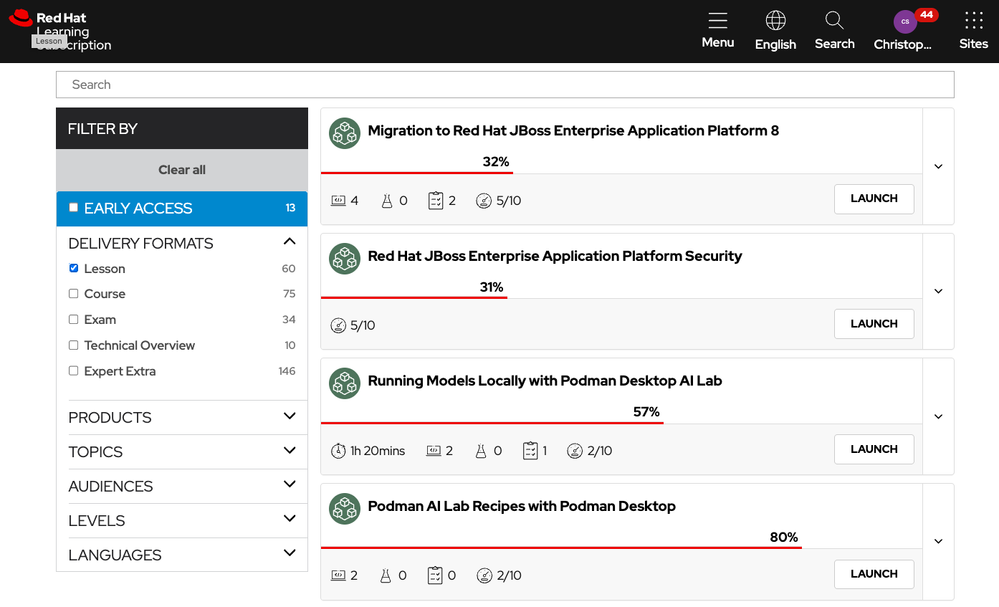Click the Migration to JBoss EAP 8 lesson icon
The image size is (999, 607).
click(345, 133)
